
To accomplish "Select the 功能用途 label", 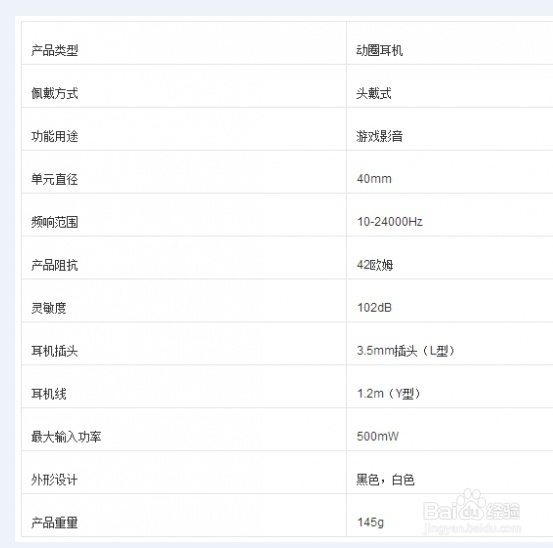I will [x=55, y=136].
